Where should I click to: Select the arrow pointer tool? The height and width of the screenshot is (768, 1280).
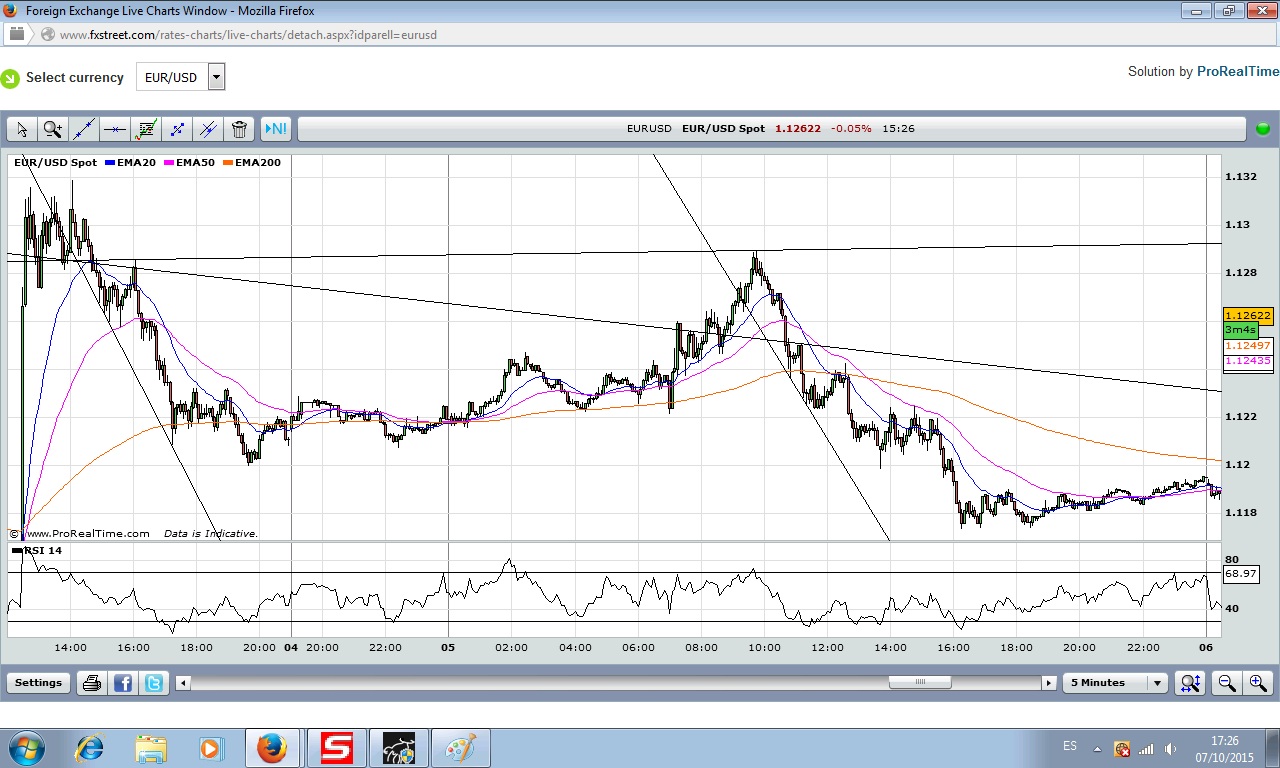click(x=22, y=129)
